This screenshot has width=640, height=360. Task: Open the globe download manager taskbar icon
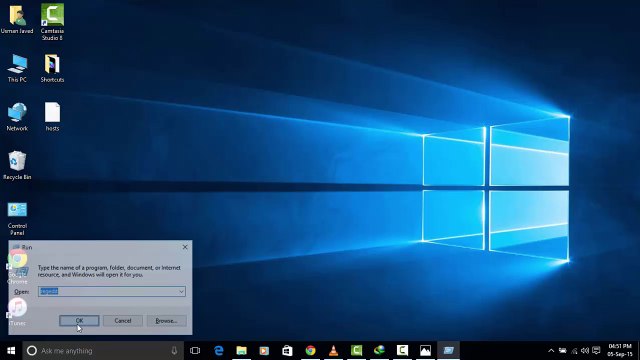[379, 351]
